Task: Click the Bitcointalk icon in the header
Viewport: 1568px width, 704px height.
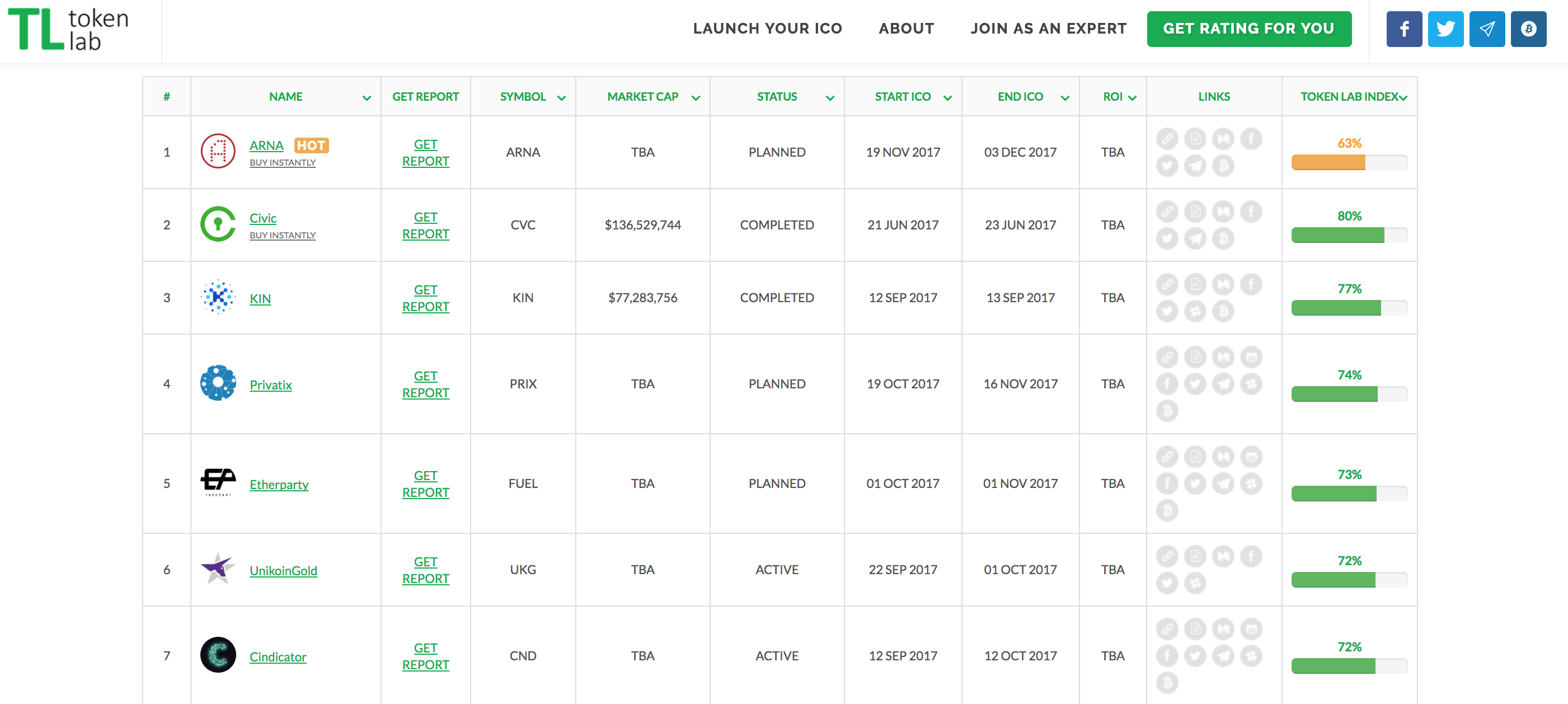Action: [x=1528, y=29]
